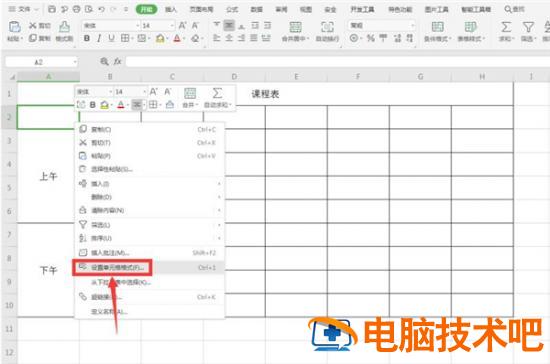
Task: Select the cell labeled 上午
Action: coord(48,176)
